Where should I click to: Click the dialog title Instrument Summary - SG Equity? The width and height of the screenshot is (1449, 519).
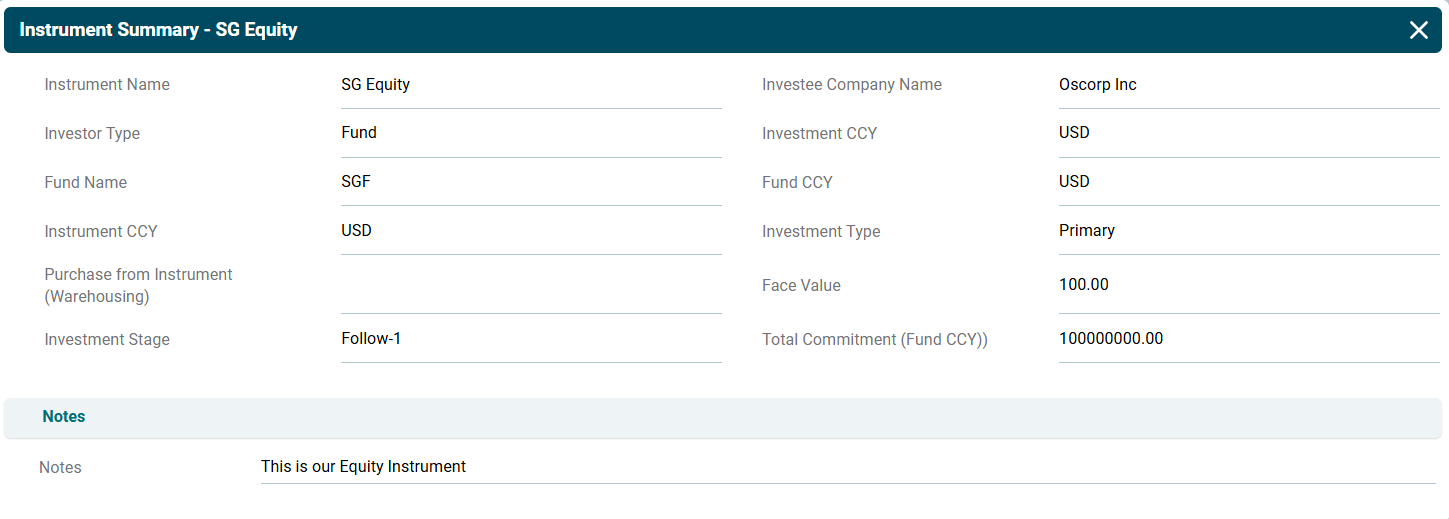pos(158,30)
